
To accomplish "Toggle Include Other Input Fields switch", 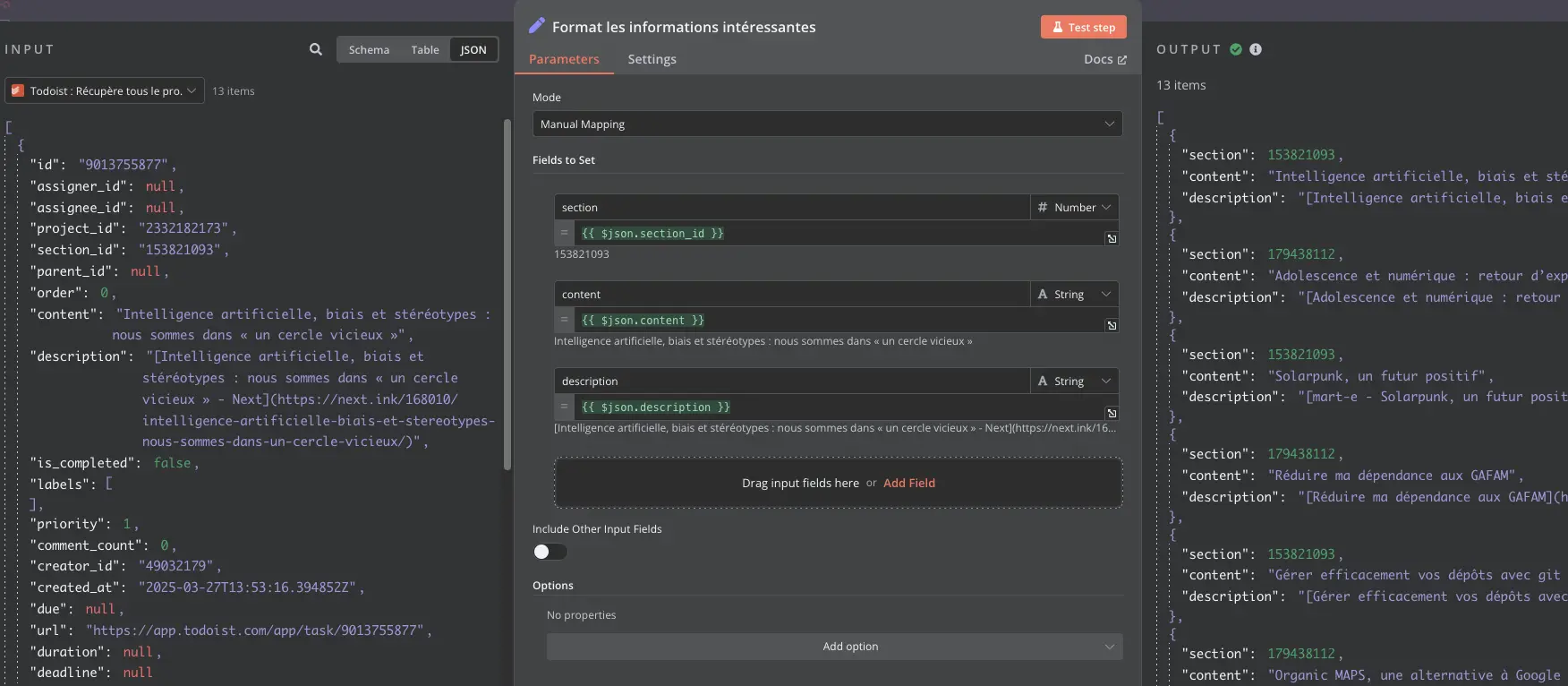I will coord(550,552).
